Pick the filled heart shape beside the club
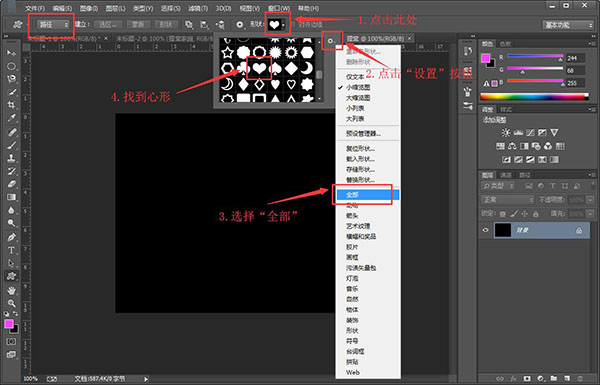 [x=259, y=69]
